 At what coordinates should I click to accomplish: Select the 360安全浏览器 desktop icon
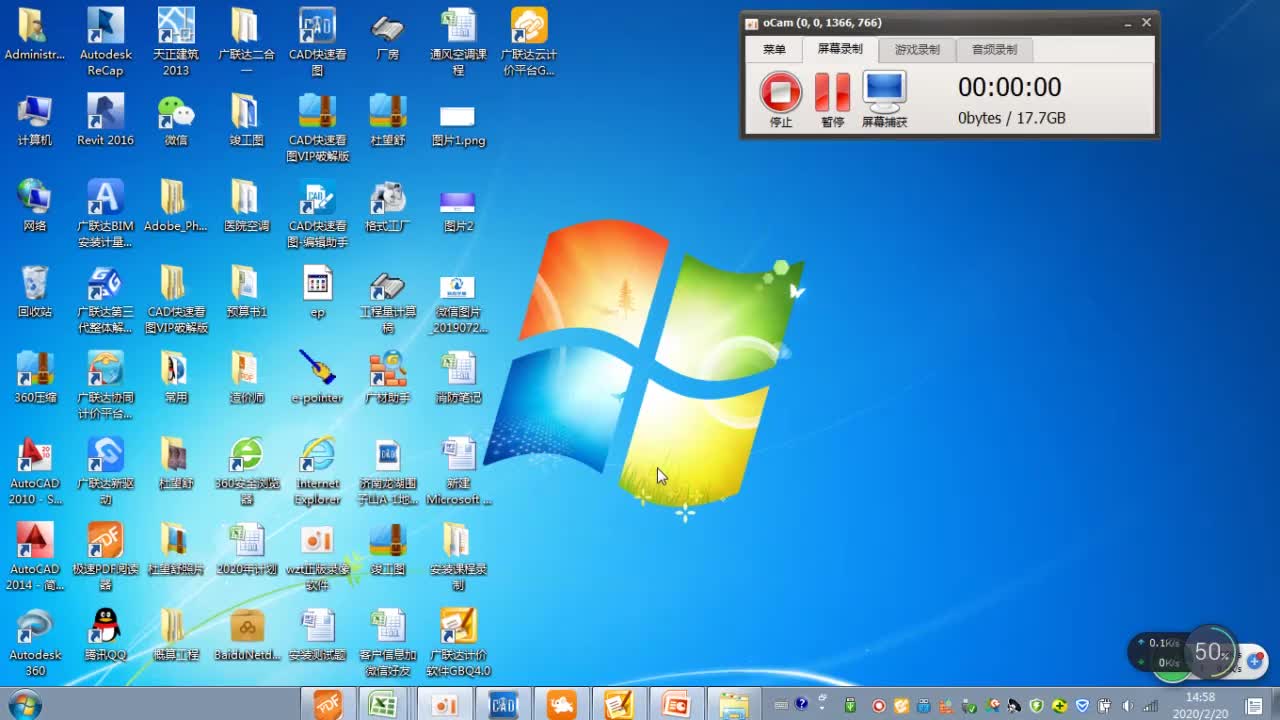tap(246, 471)
